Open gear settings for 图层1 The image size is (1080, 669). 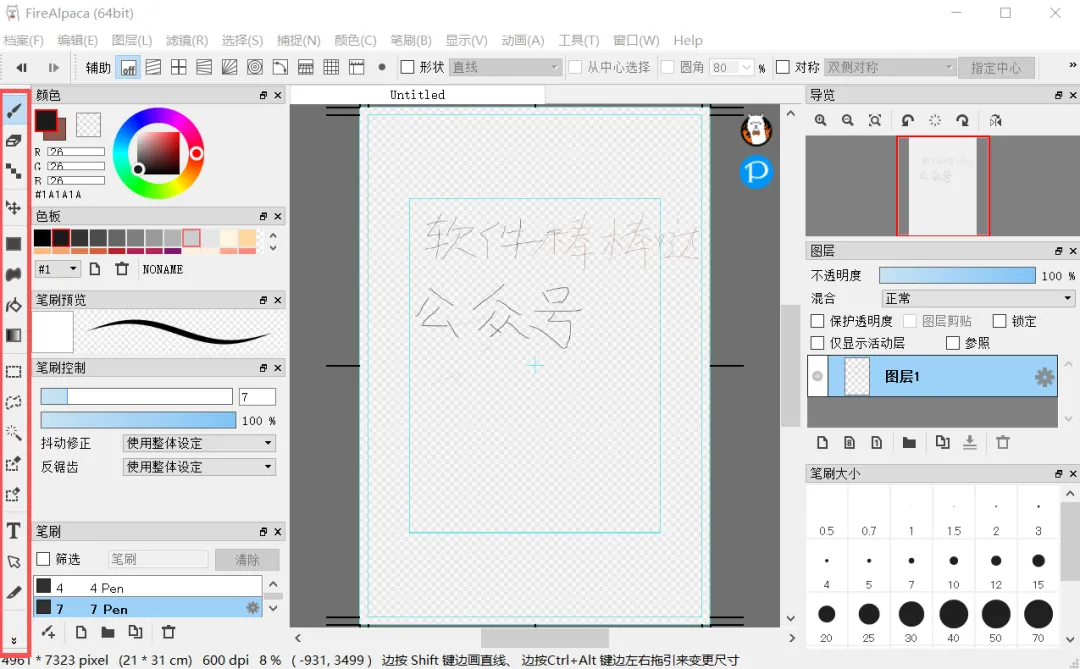1044,377
